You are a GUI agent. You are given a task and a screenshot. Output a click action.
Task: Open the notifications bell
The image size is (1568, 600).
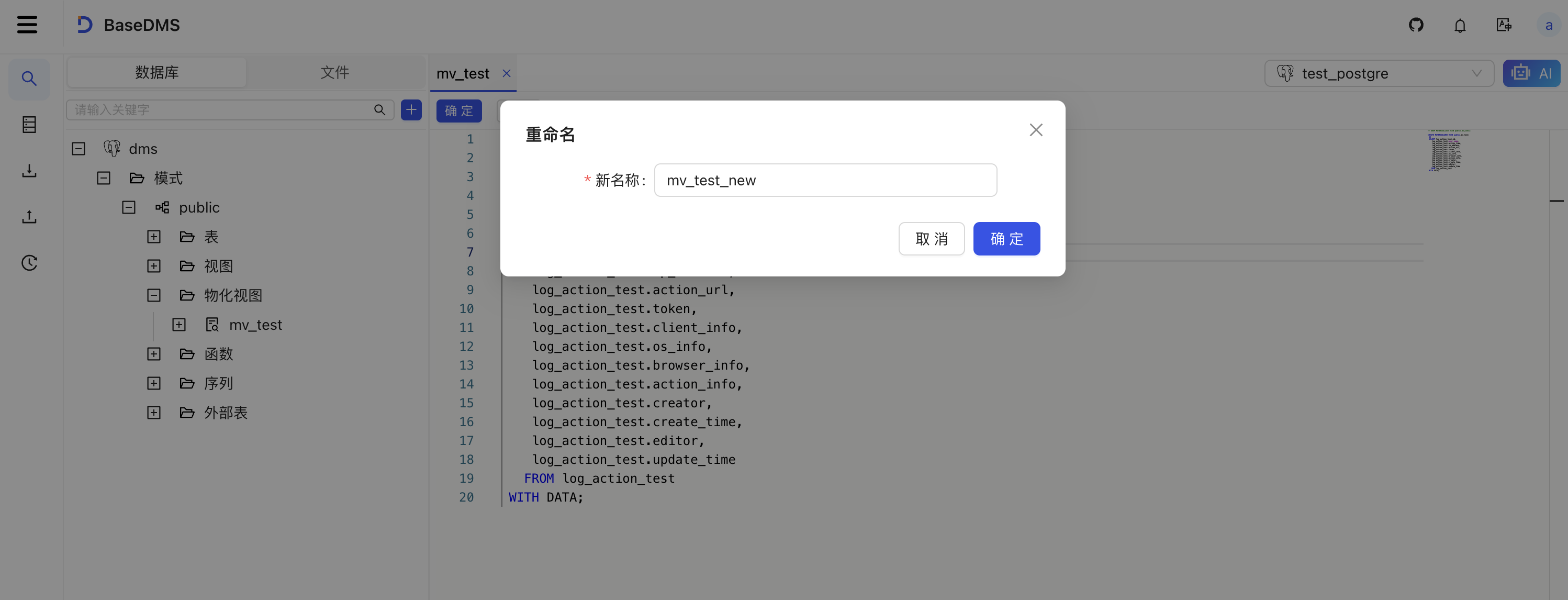pyautogui.click(x=1460, y=25)
